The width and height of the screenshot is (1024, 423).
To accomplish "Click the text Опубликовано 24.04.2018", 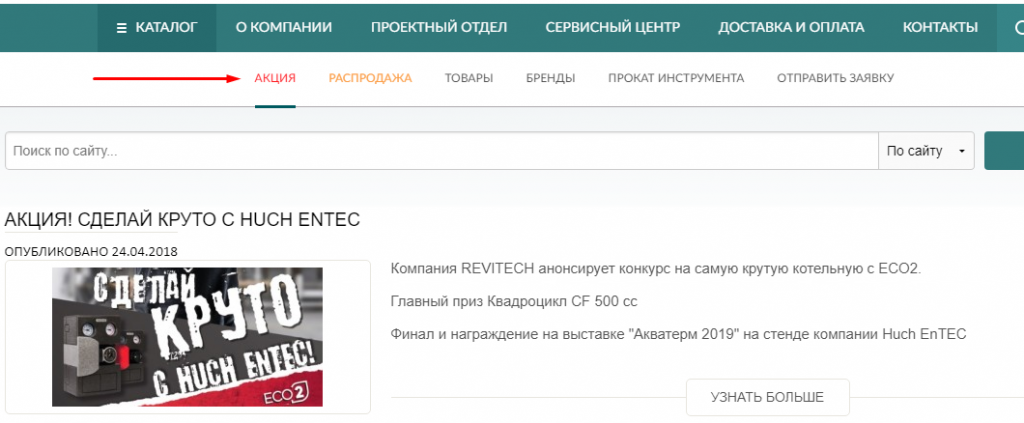I will click(x=91, y=251).
